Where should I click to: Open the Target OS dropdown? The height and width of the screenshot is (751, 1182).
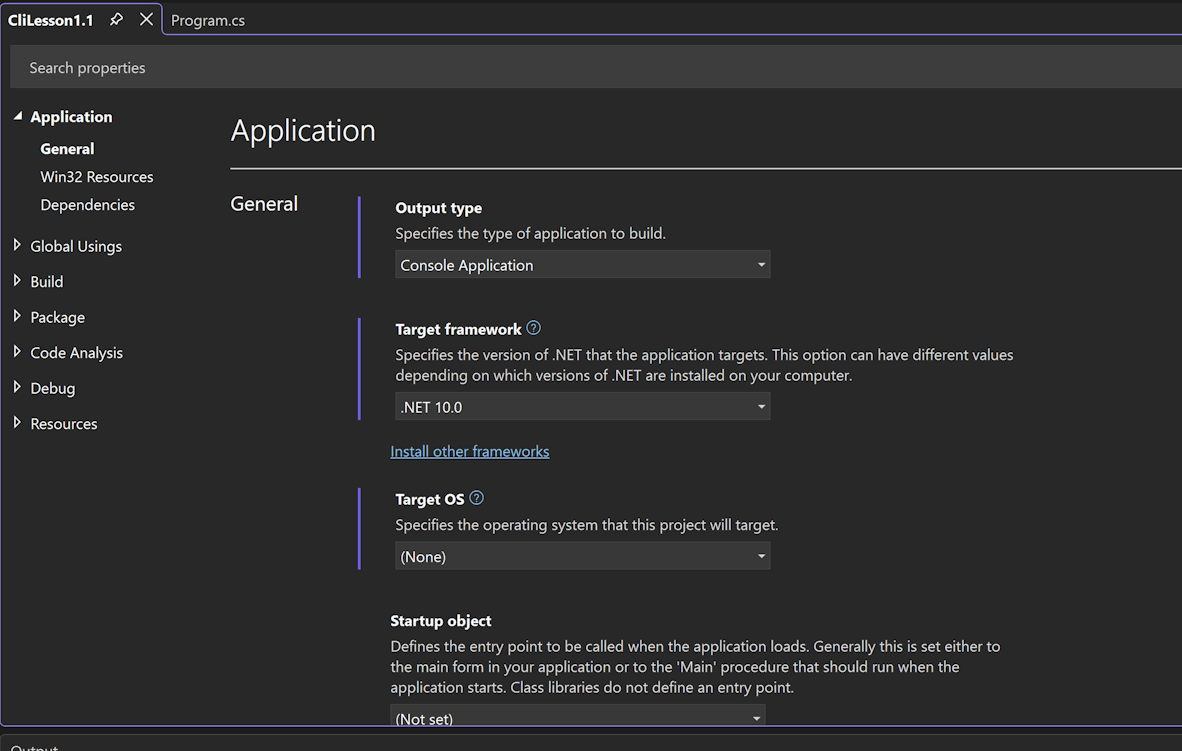click(x=582, y=557)
